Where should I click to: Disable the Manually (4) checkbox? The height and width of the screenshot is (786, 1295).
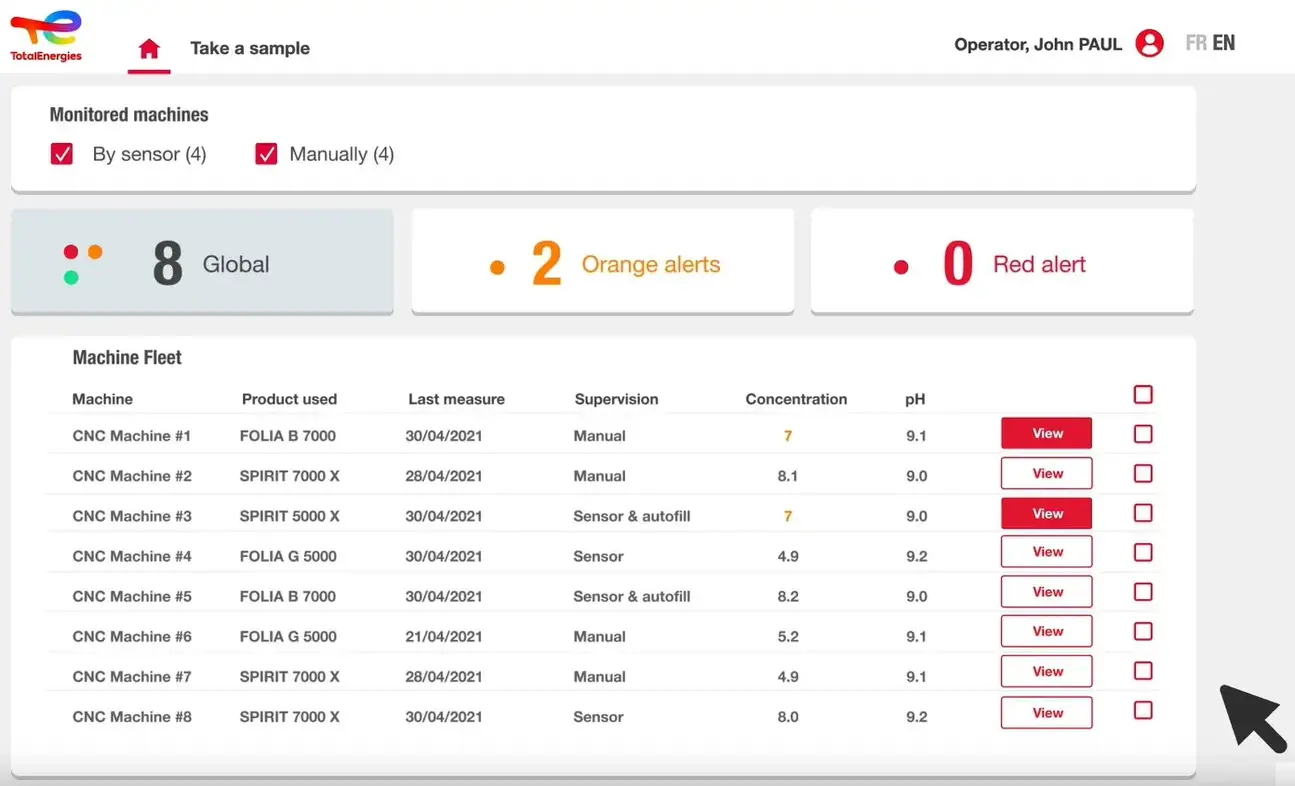click(265, 154)
